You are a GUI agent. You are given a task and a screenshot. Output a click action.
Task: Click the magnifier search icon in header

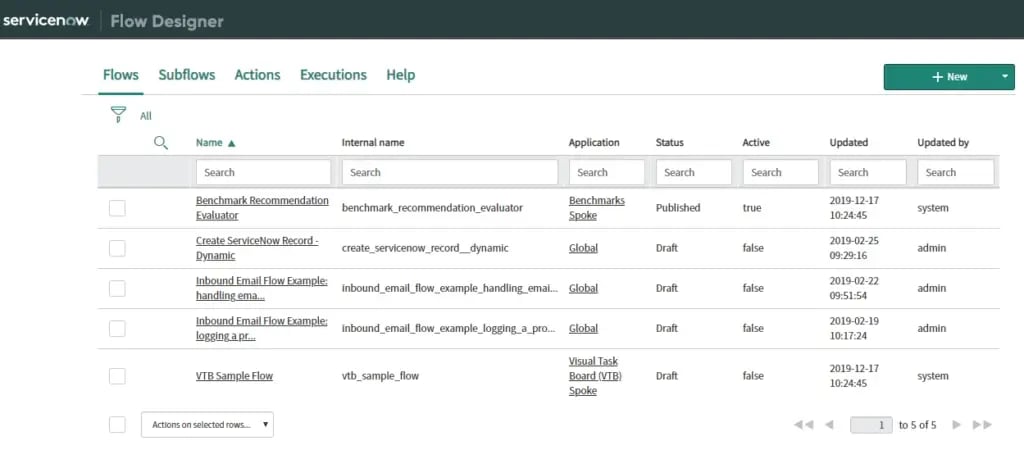pos(160,143)
